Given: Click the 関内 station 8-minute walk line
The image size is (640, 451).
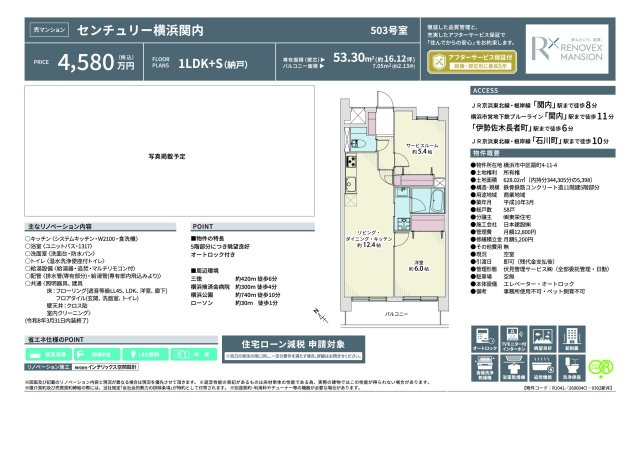Looking at the screenshot, I should [x=535, y=105].
